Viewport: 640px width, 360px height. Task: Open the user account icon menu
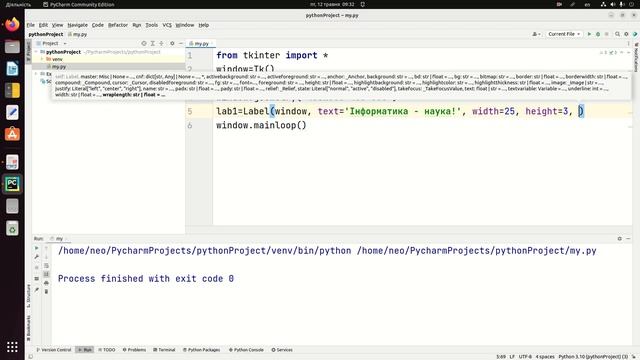coord(536,34)
